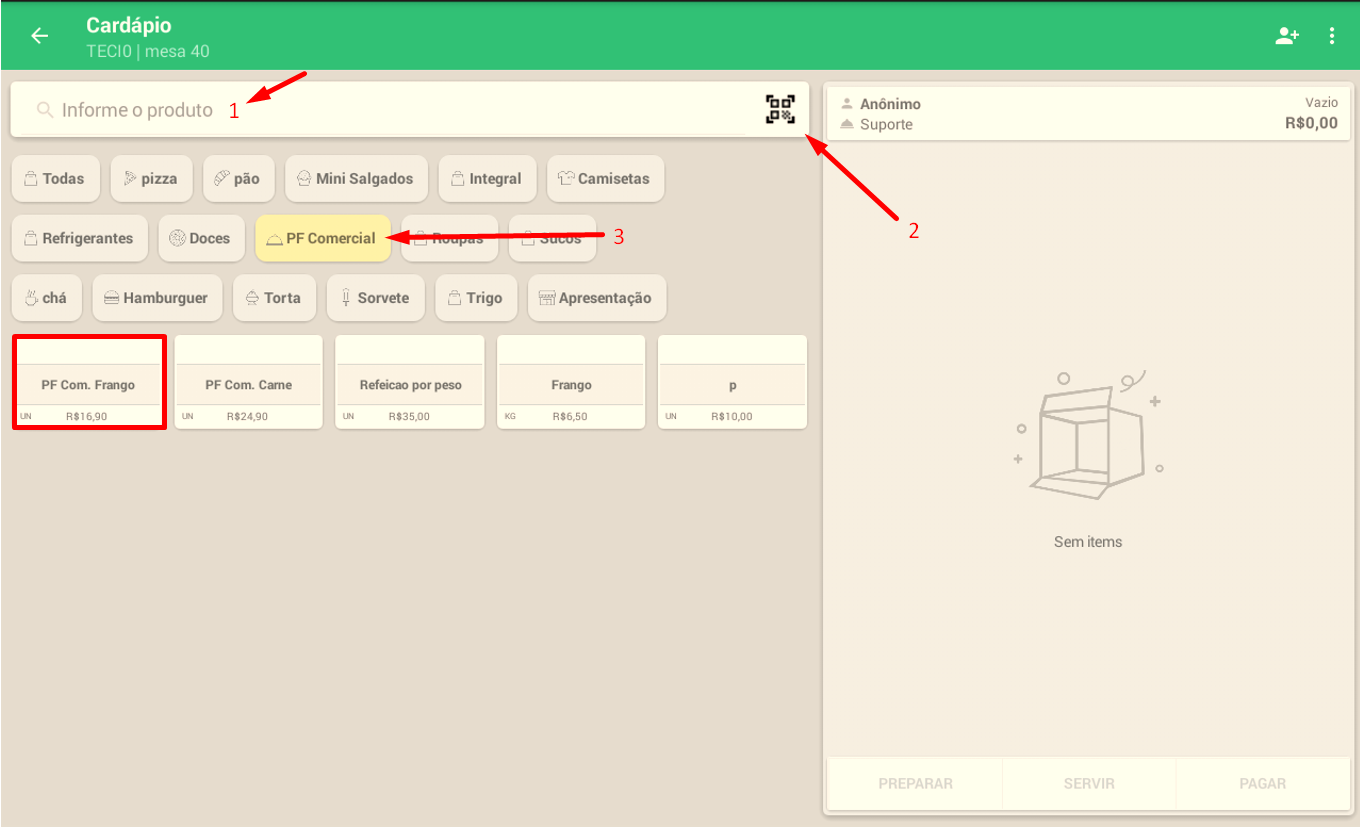Click the PAGAR button
Image resolution: width=1360 pixels, height=827 pixels.
1263,784
